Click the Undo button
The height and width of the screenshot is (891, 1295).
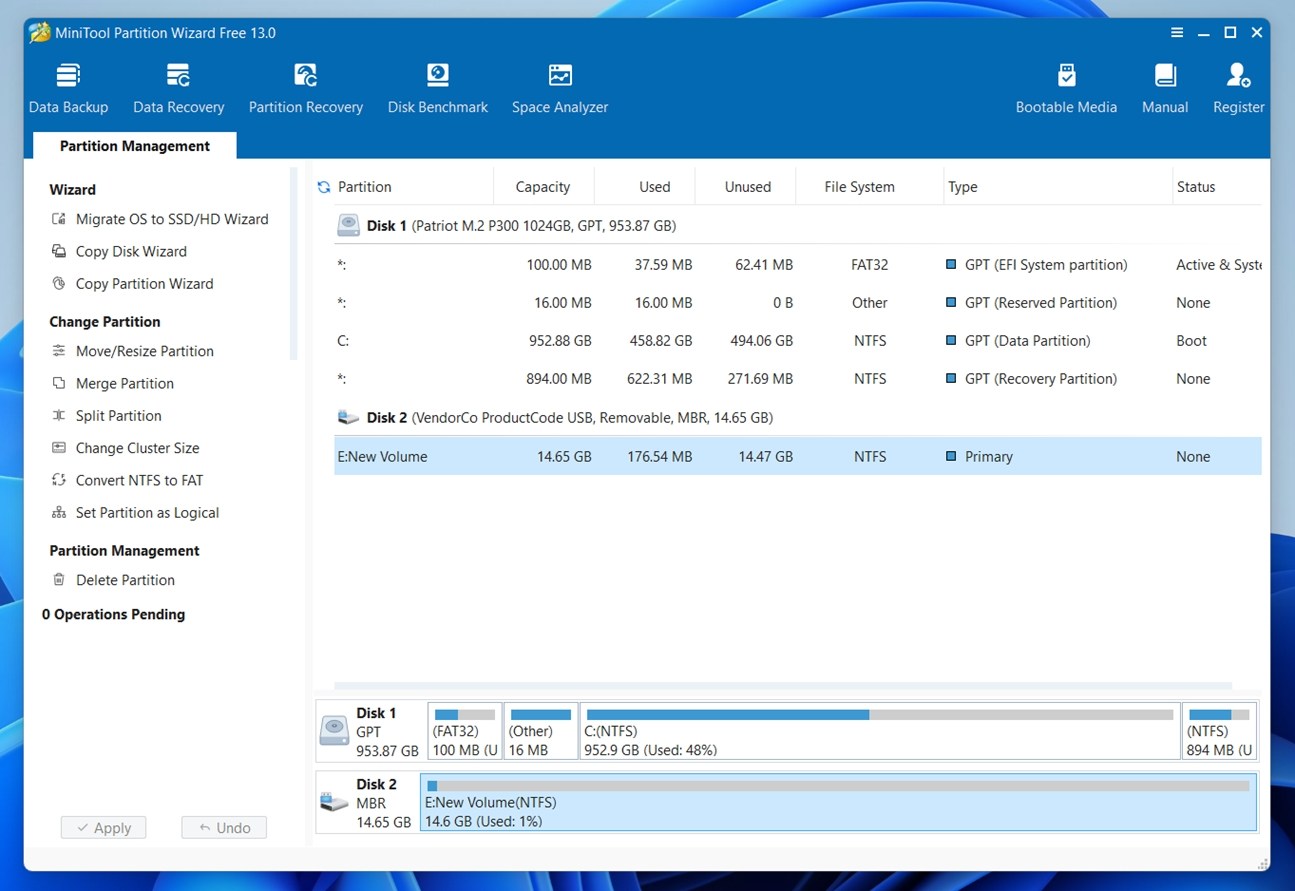(223, 827)
